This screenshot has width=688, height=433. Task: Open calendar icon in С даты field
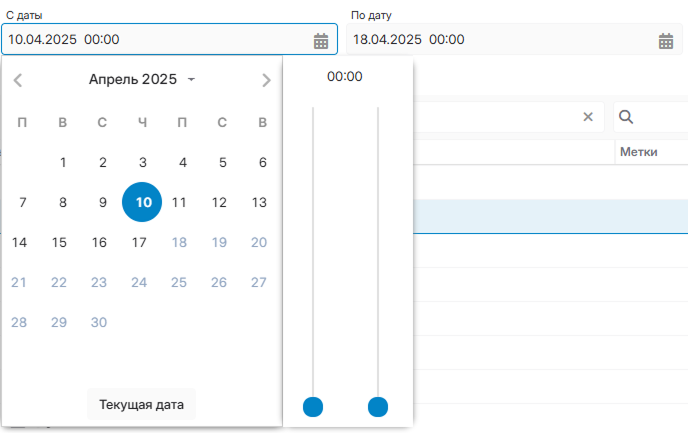[x=321, y=41]
